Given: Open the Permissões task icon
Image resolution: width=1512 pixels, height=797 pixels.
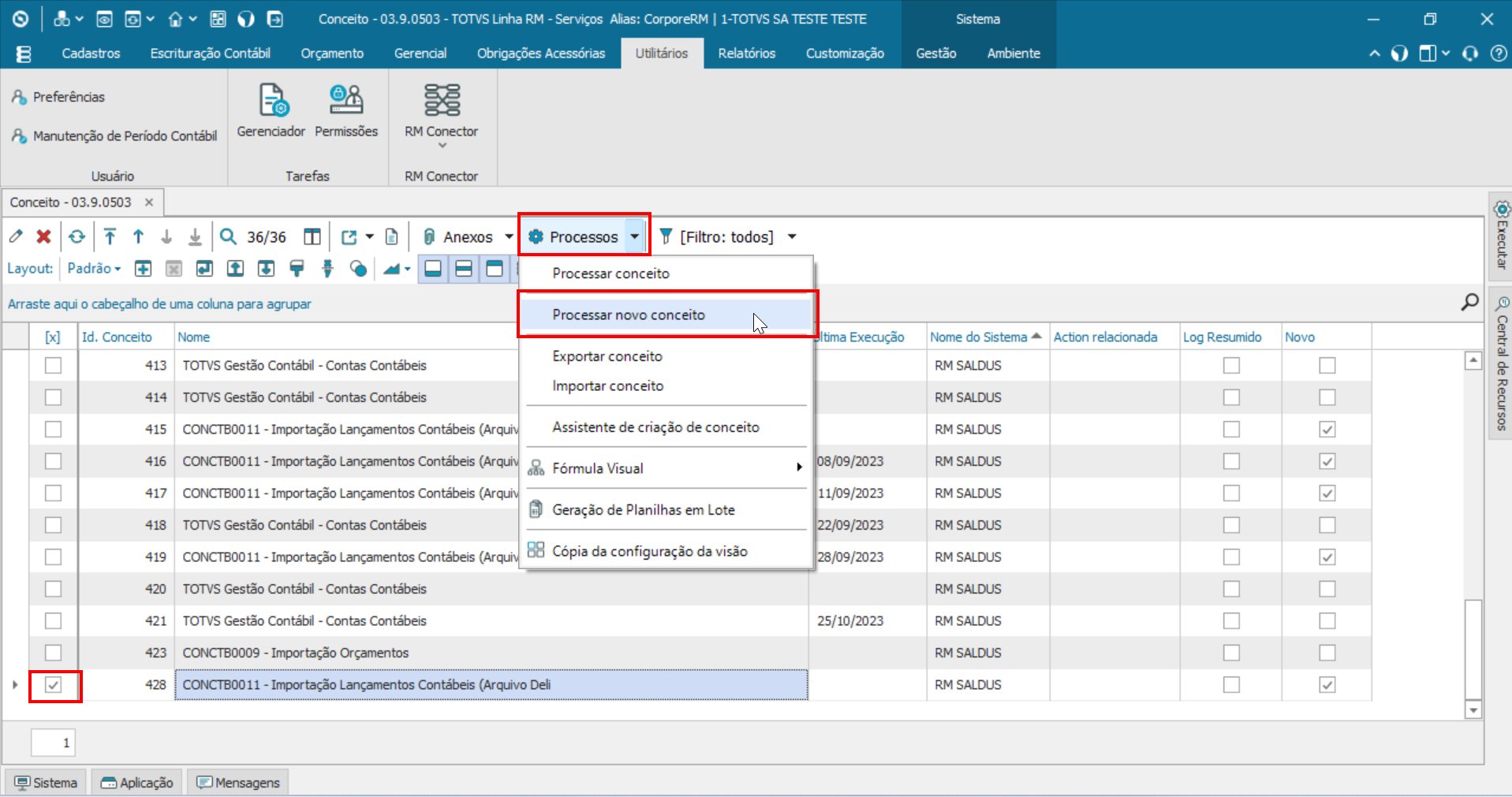Looking at the screenshot, I should [x=346, y=111].
